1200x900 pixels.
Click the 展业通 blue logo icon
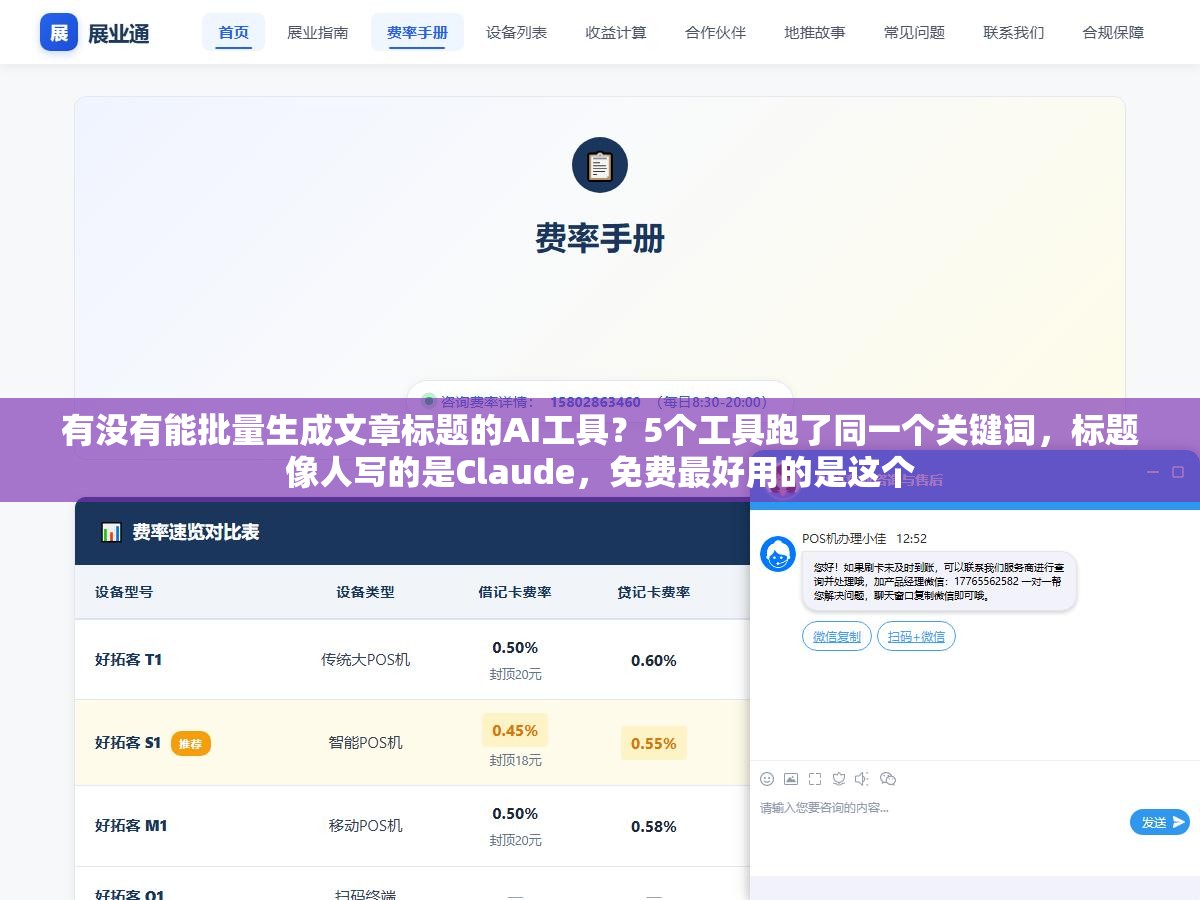point(59,32)
